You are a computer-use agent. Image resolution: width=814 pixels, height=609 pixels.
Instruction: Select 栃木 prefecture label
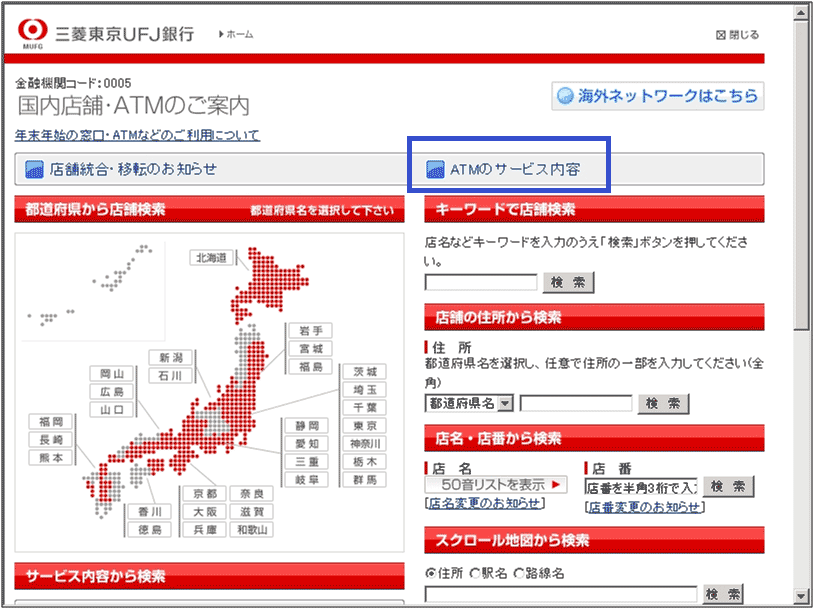[x=365, y=462]
